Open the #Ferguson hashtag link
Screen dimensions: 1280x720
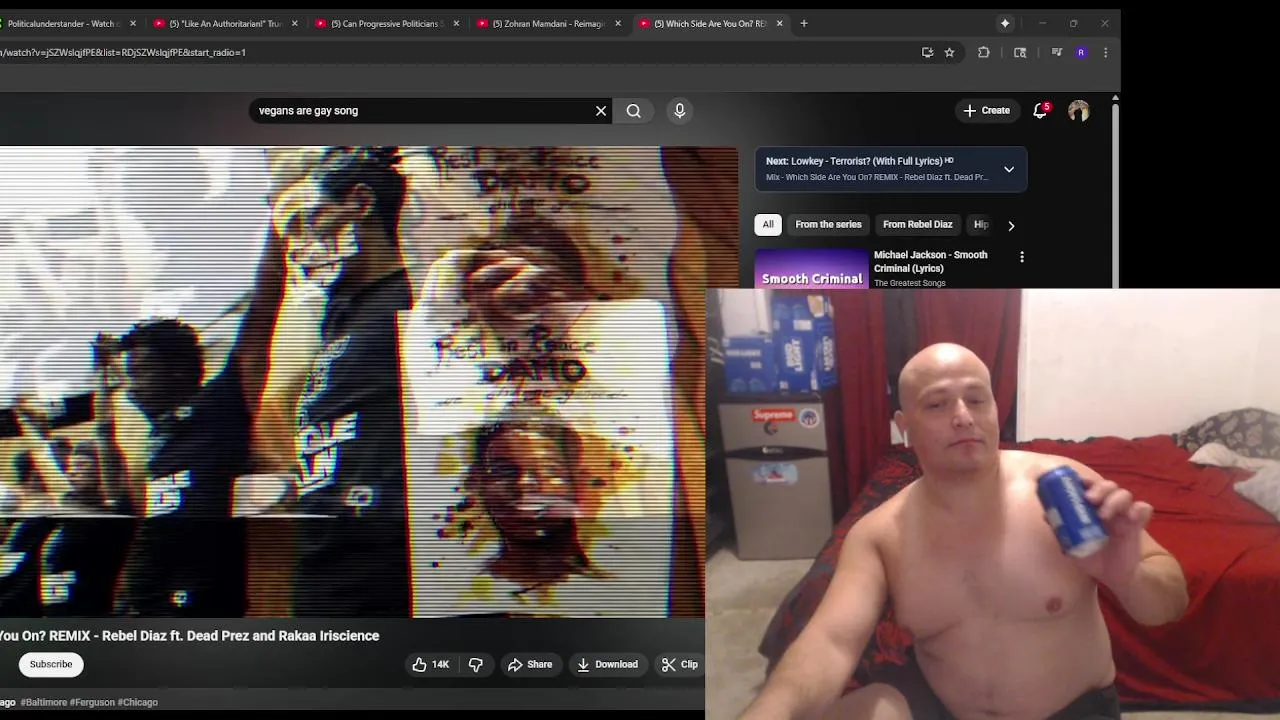(x=91, y=702)
